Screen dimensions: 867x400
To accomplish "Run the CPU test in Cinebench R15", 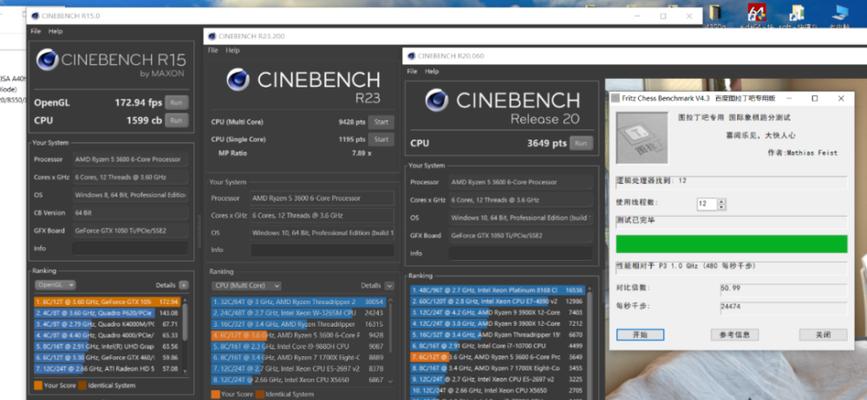I will point(176,120).
